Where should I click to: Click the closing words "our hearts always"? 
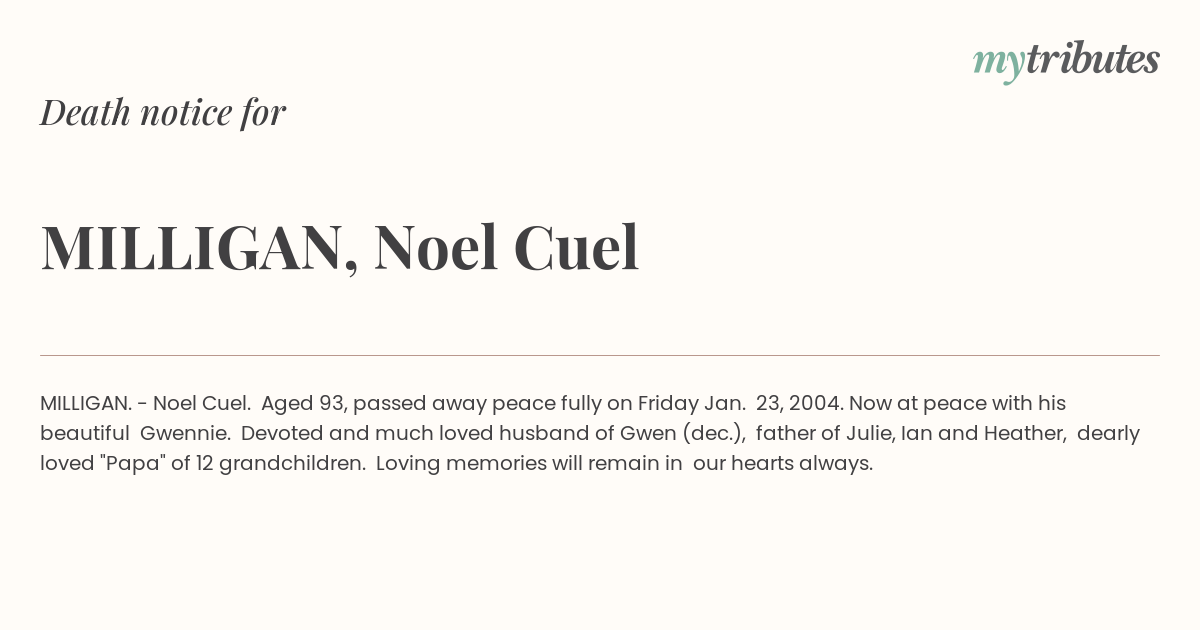click(x=780, y=464)
